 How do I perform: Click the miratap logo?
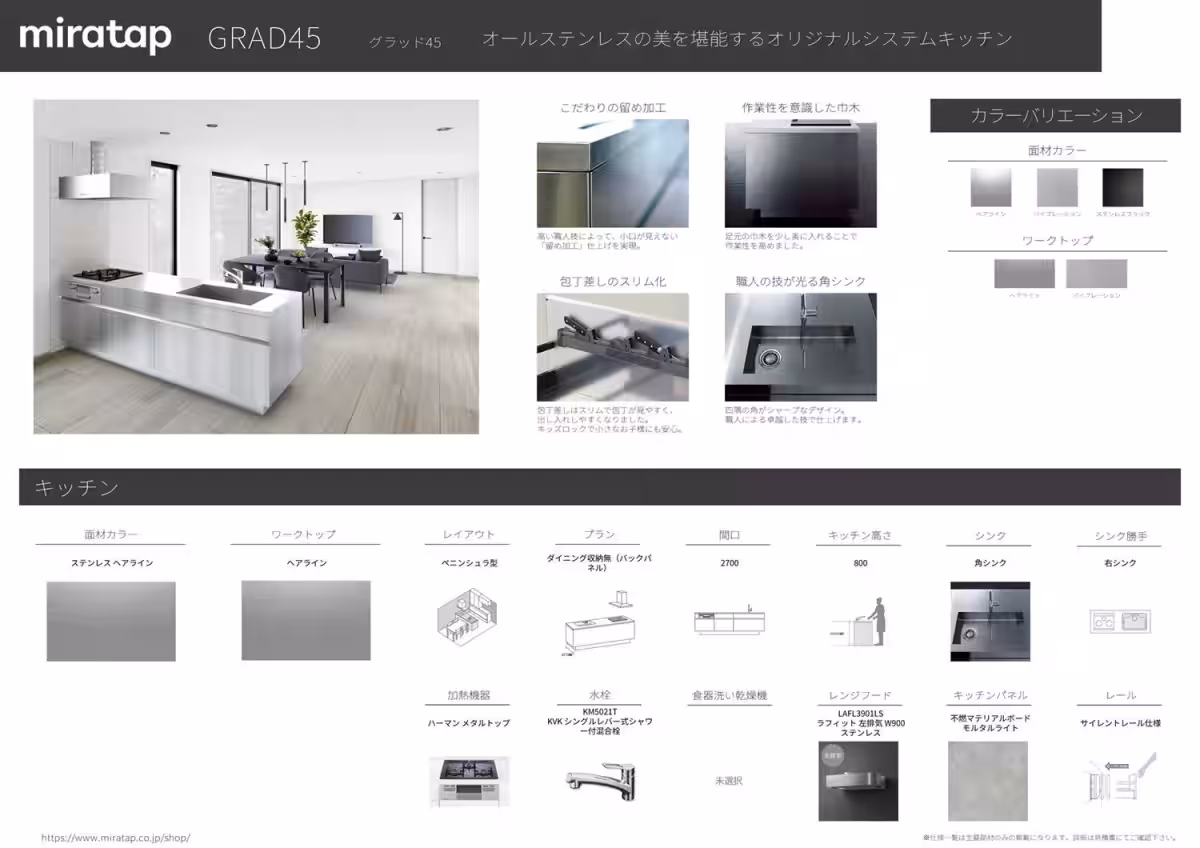(96, 37)
